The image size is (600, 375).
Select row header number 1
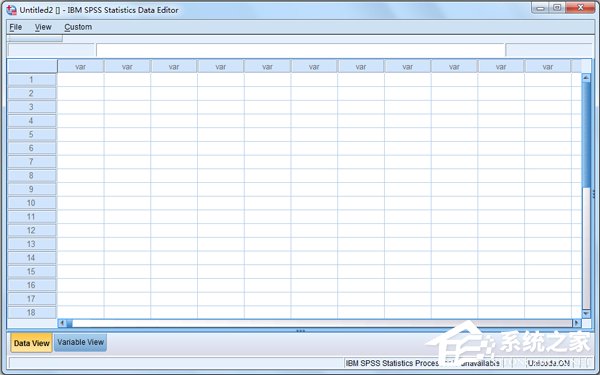pos(32,80)
